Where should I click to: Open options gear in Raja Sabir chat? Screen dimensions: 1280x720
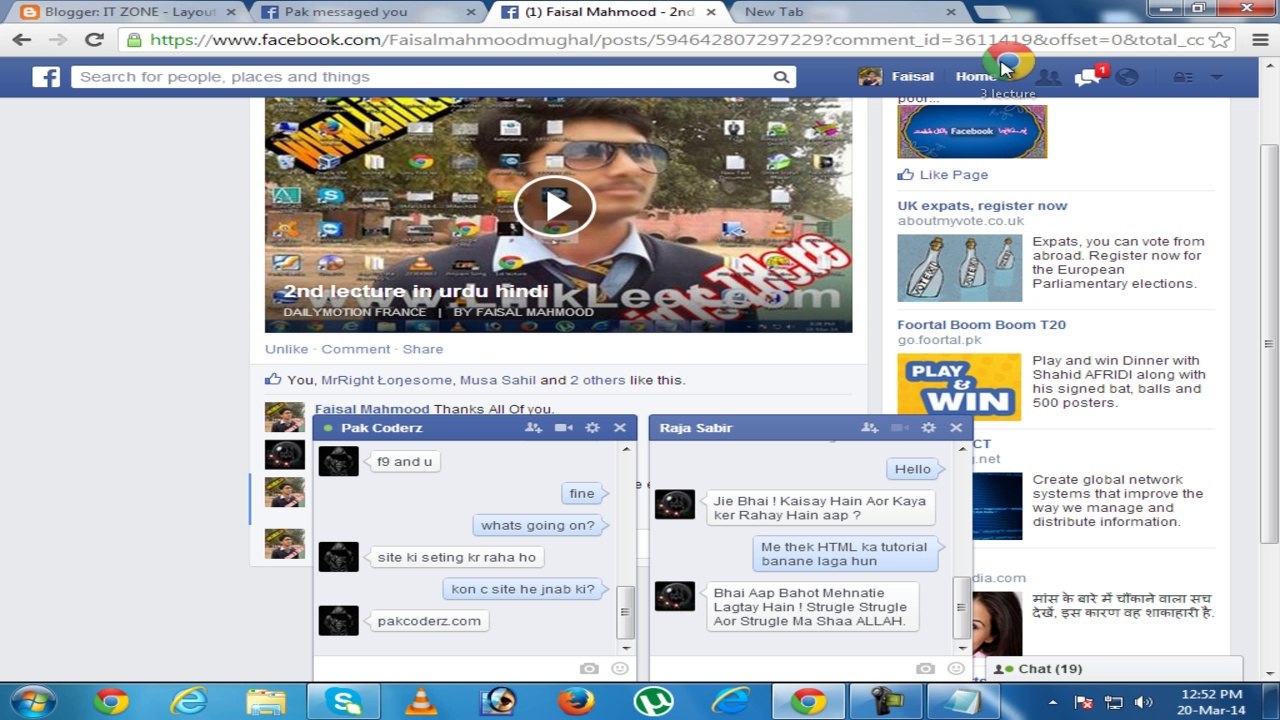(x=928, y=427)
